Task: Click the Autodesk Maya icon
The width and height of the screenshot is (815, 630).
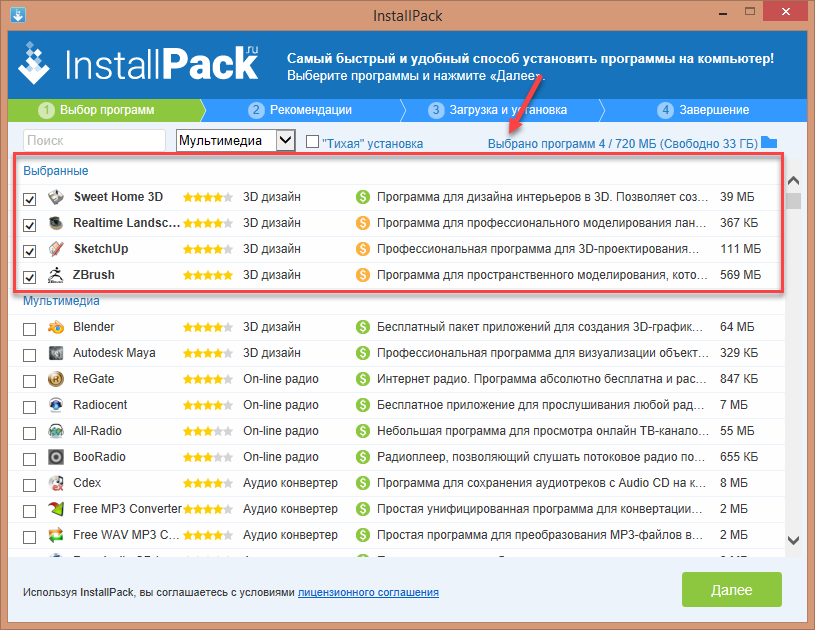Action: click(x=57, y=353)
